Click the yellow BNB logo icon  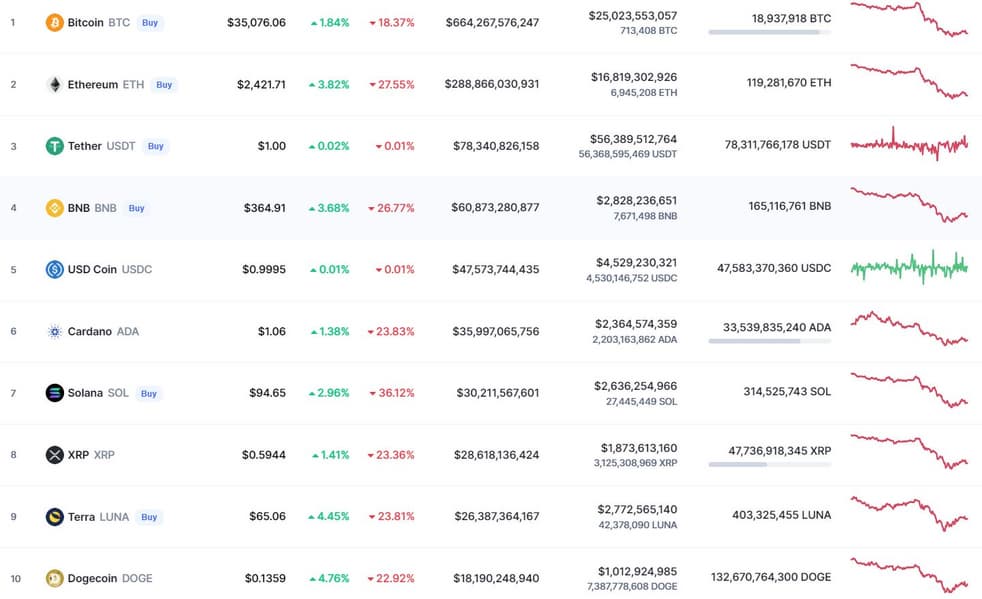coord(54,208)
